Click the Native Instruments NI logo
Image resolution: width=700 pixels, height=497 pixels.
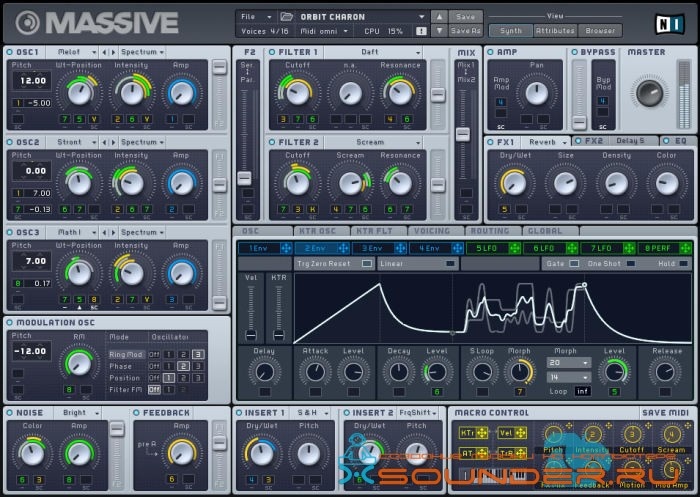(x=669, y=24)
